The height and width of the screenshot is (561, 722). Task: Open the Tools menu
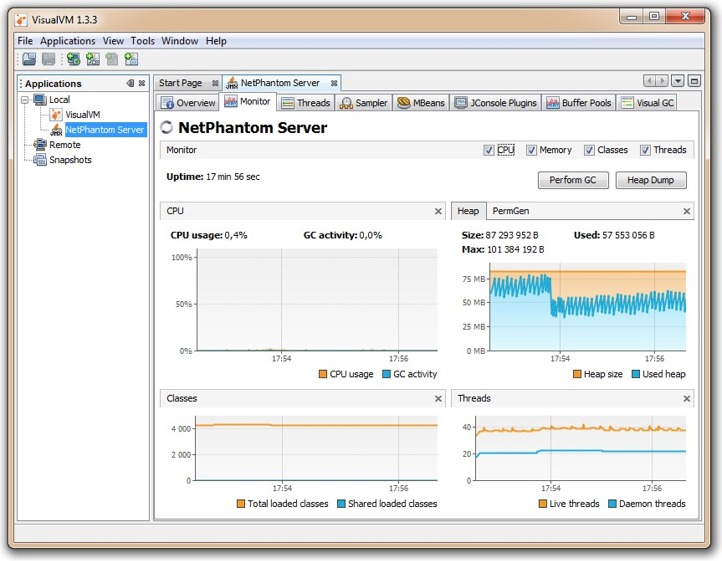[143, 41]
